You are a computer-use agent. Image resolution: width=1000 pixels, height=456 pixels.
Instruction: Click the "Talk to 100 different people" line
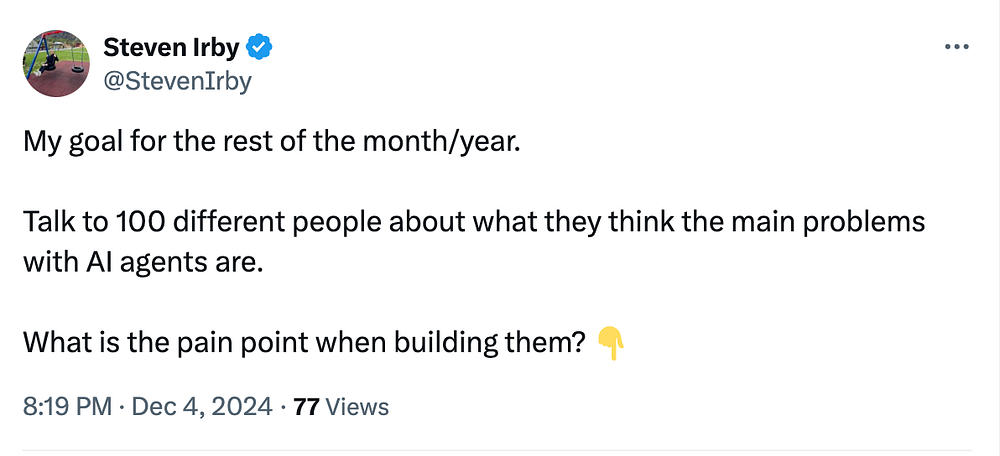[473, 221]
